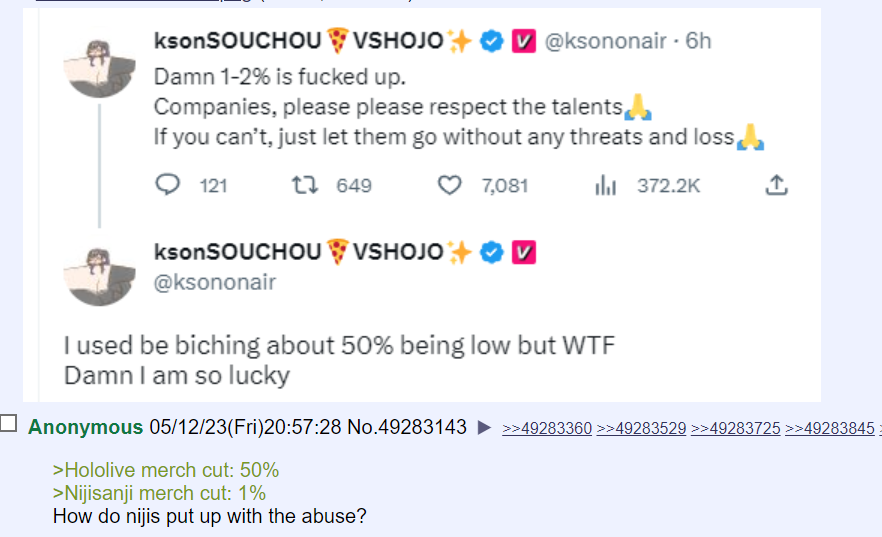Screen dimensions: 882x537
Task: Click the red VShojo badge on the lower tweet
Action: [x=524, y=252]
